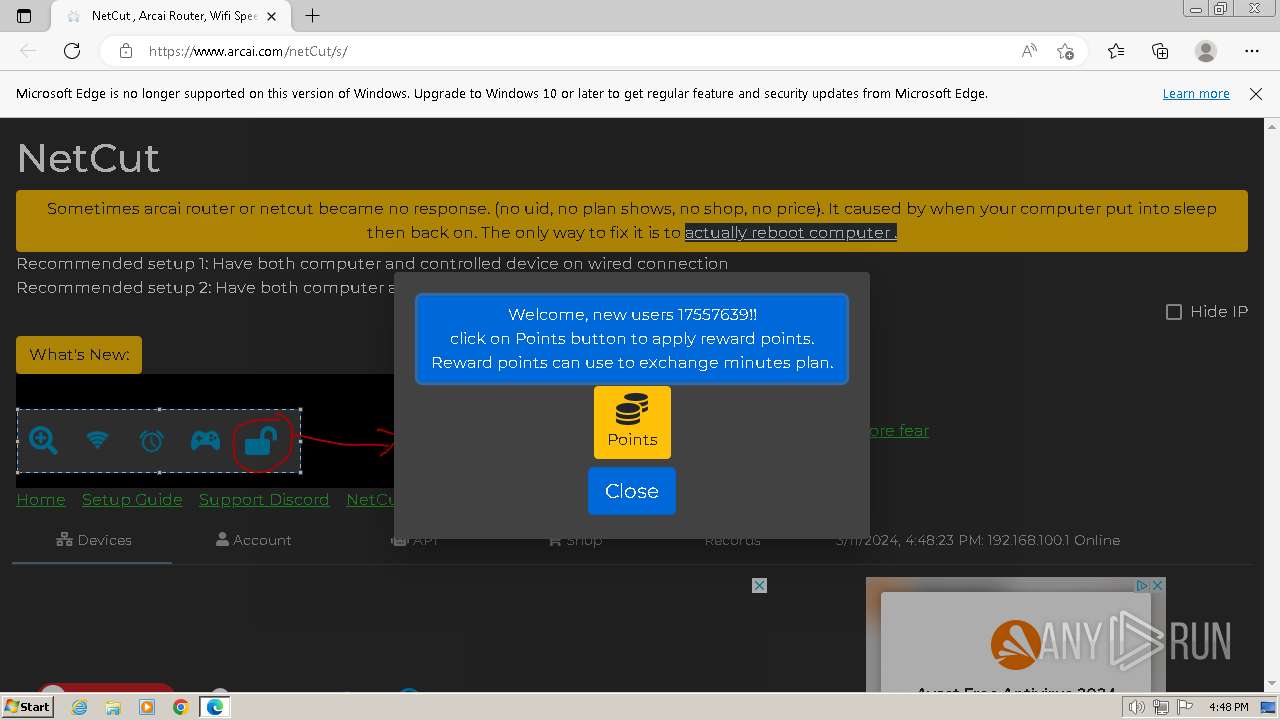Screen dimensions: 1280x720
Task: Open Windows Media Player from the taskbar
Action: click(x=147, y=707)
